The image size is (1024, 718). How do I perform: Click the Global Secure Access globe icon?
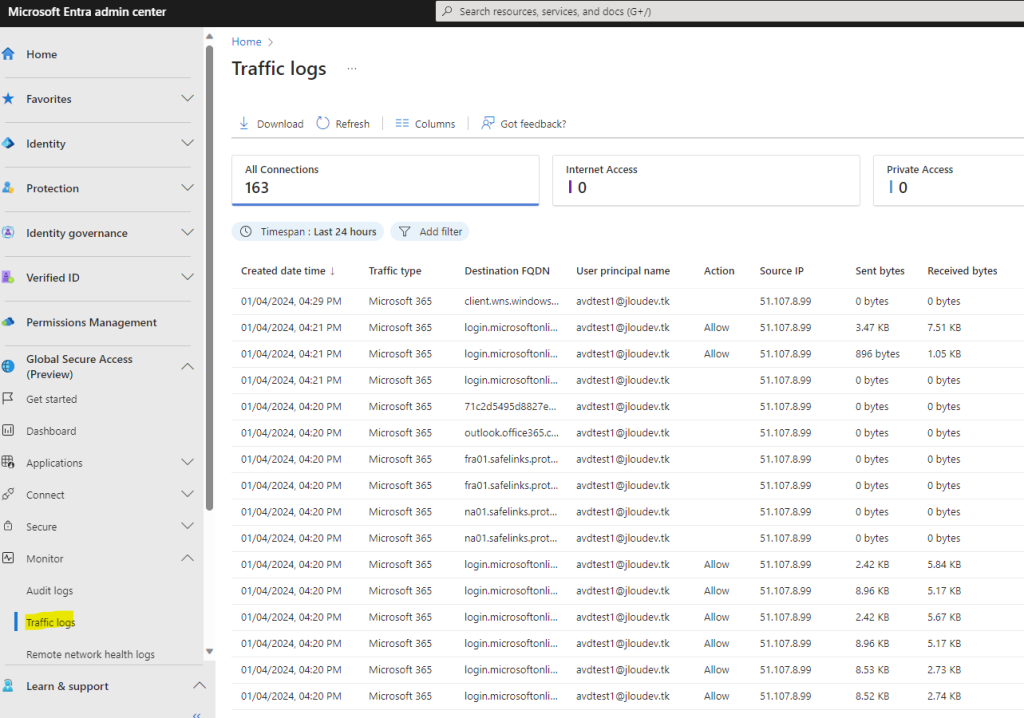click(8, 367)
